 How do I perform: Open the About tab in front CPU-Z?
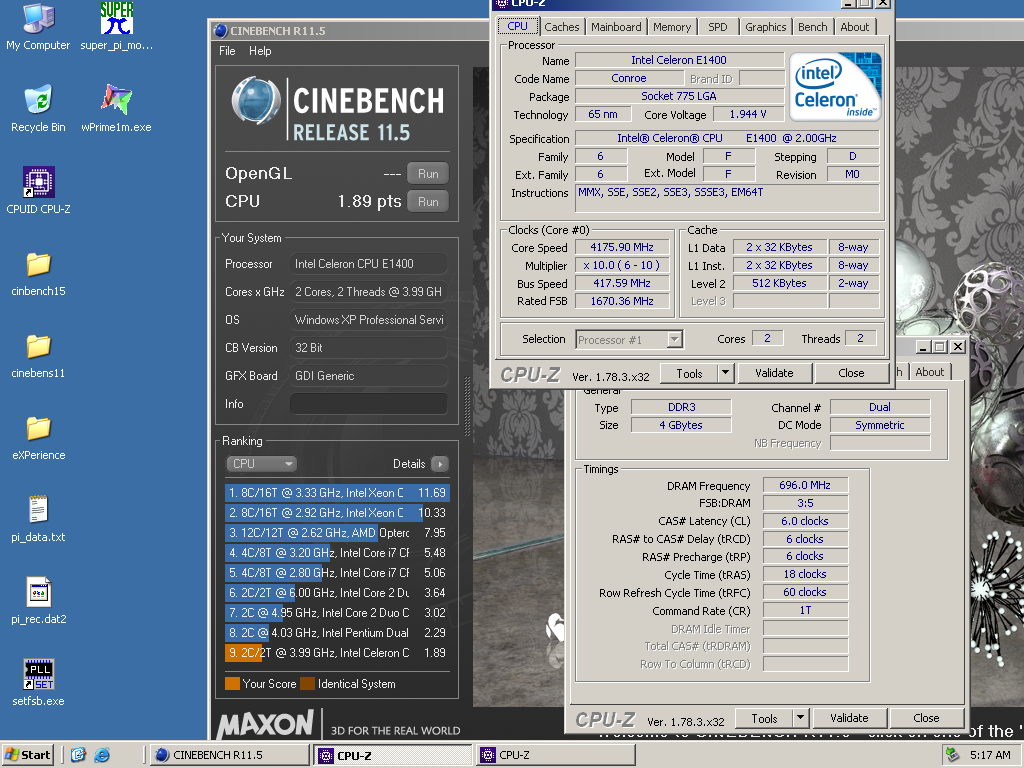pos(854,27)
